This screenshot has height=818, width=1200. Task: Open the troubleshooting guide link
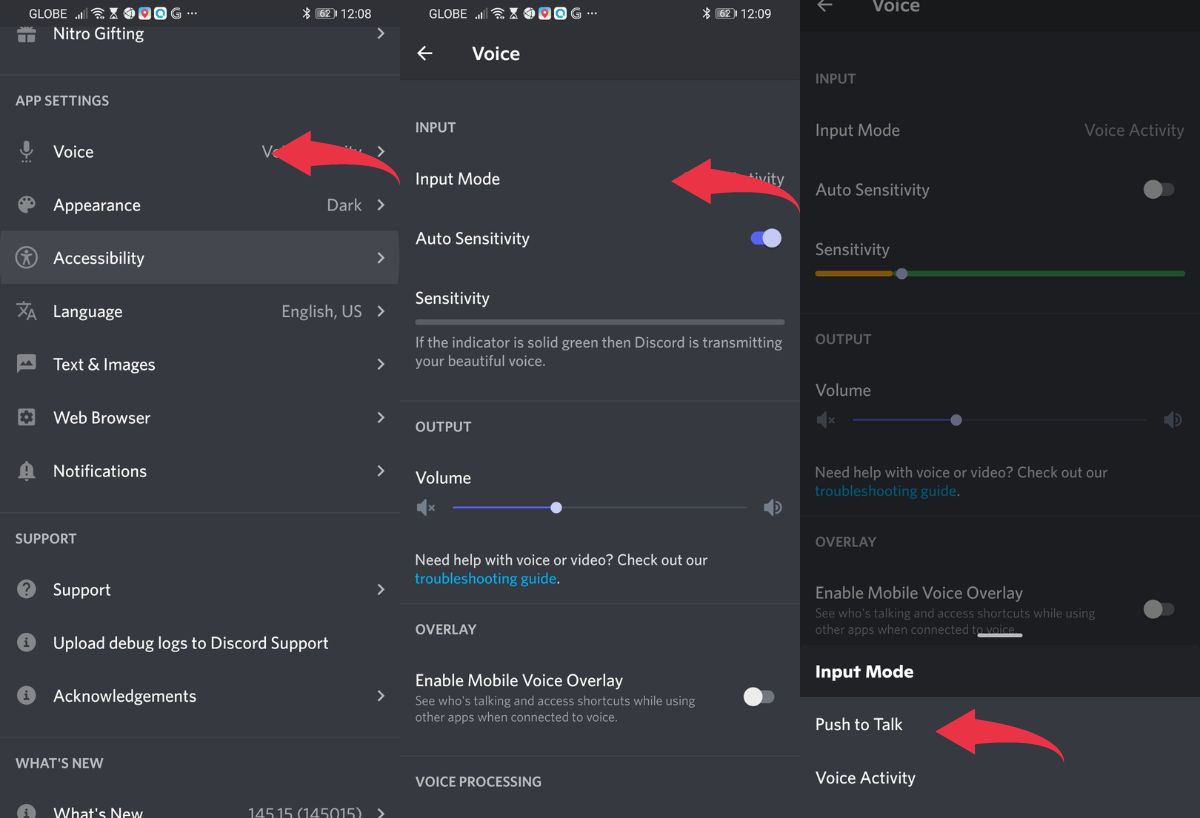tap(485, 579)
